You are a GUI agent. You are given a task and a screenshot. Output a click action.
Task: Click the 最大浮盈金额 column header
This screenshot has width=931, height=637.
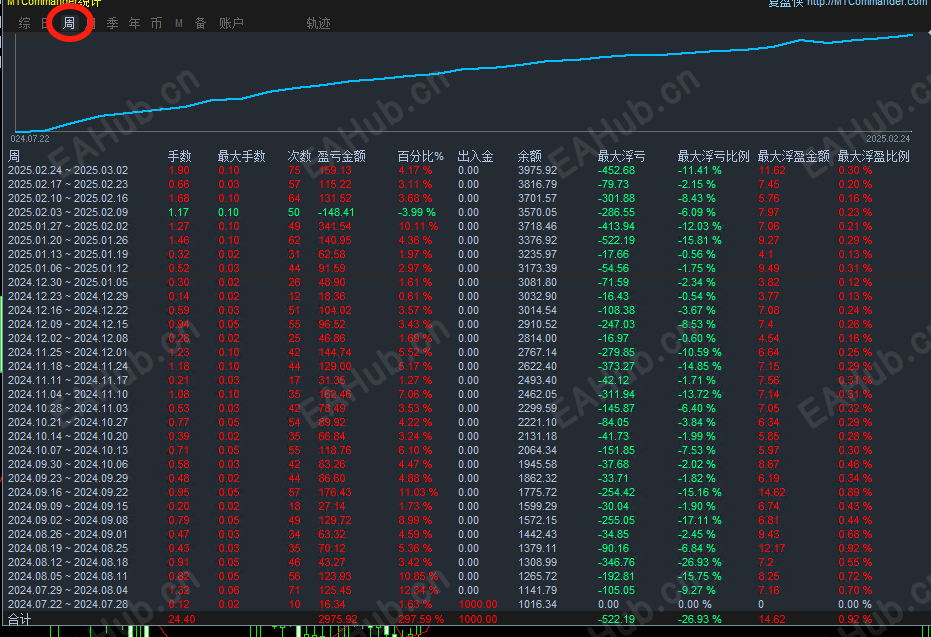pos(793,156)
